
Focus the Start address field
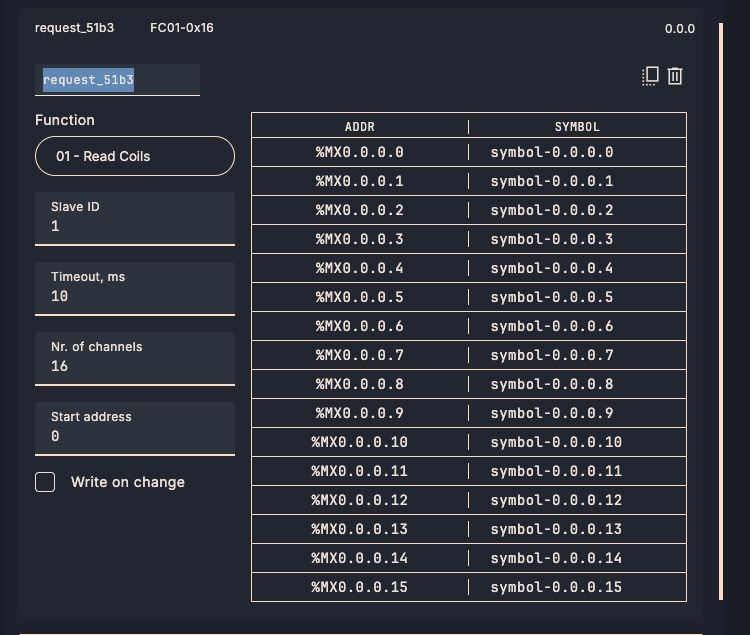click(135, 429)
